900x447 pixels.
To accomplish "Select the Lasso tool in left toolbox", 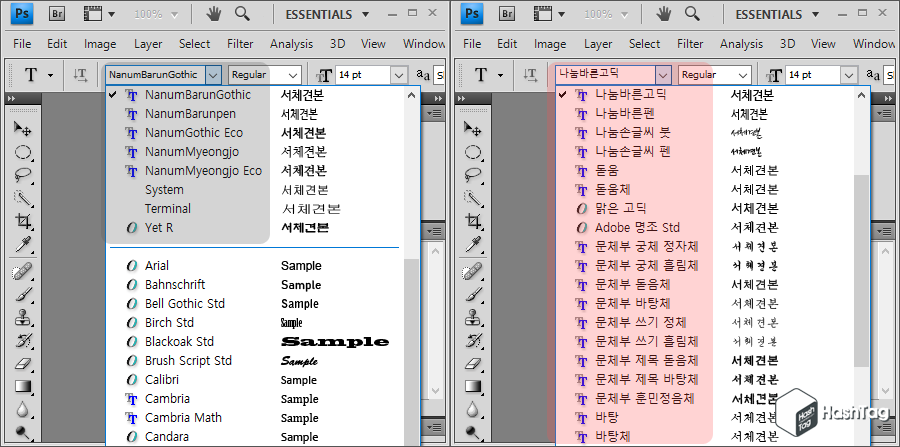I will click(22, 174).
